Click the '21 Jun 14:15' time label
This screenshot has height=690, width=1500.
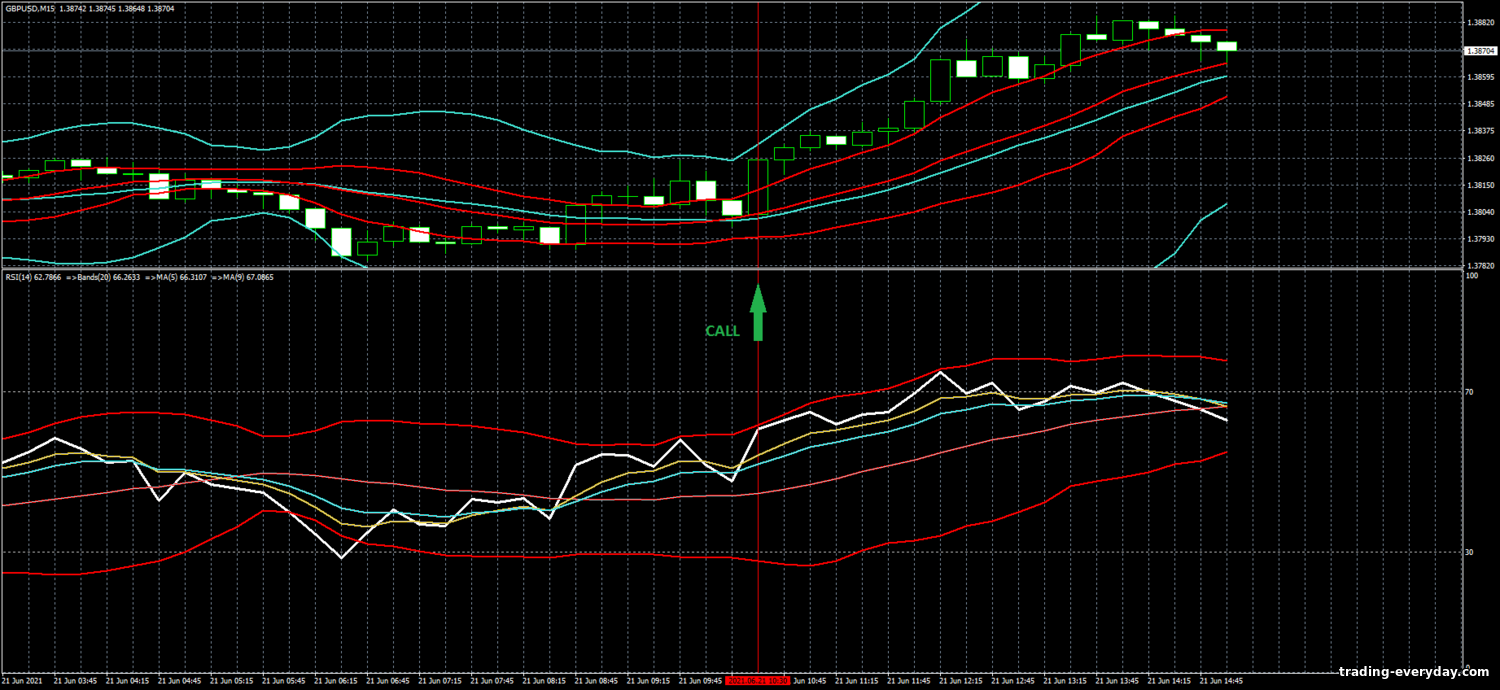[x=1169, y=681]
